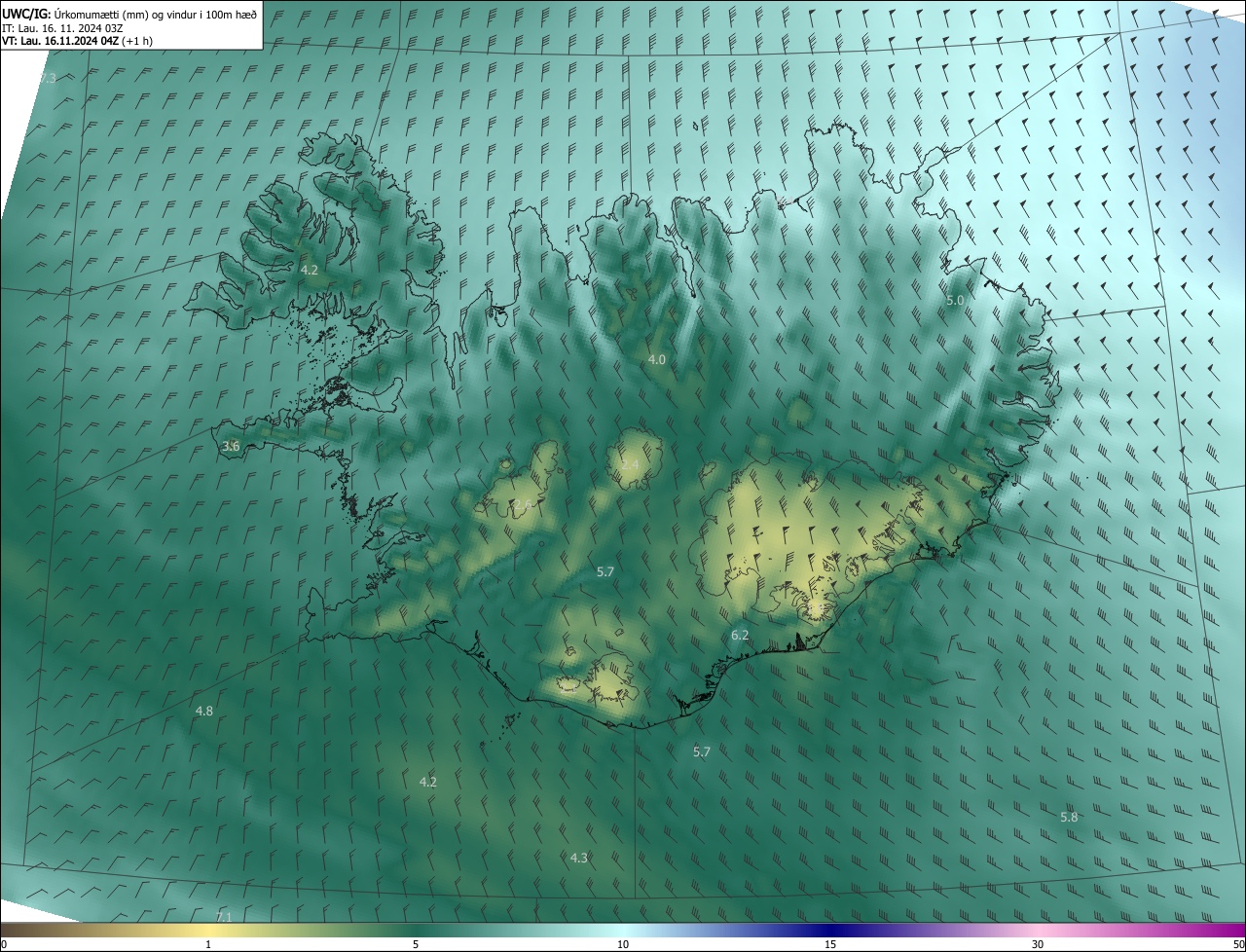Click the 5.8 value over the southeast ocean
This screenshot has width=1246, height=952.
coord(1069,817)
